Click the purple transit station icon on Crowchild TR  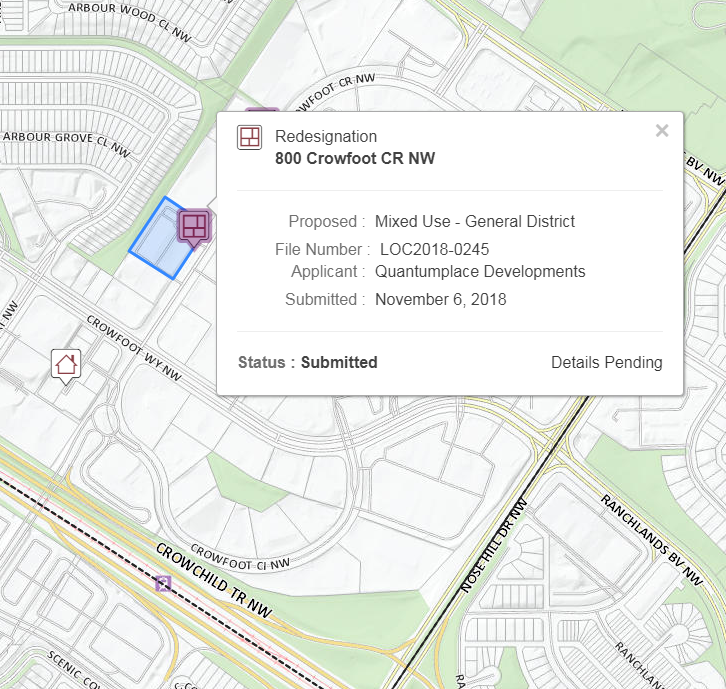[164, 583]
